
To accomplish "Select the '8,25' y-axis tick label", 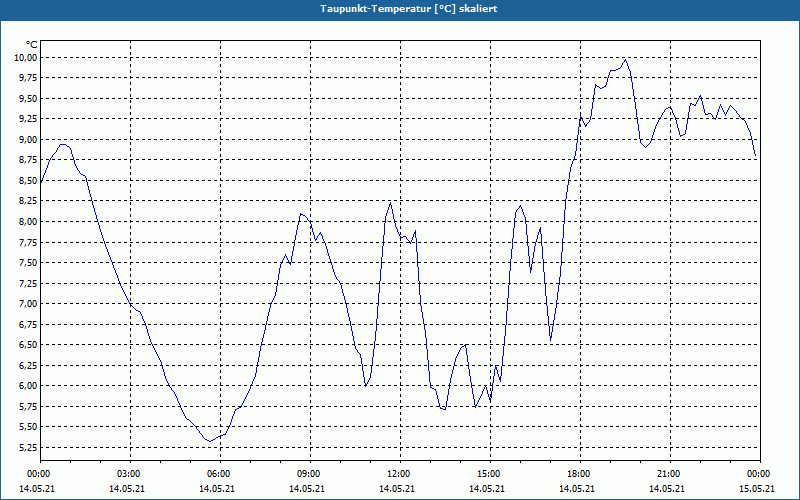I will click(27, 201).
